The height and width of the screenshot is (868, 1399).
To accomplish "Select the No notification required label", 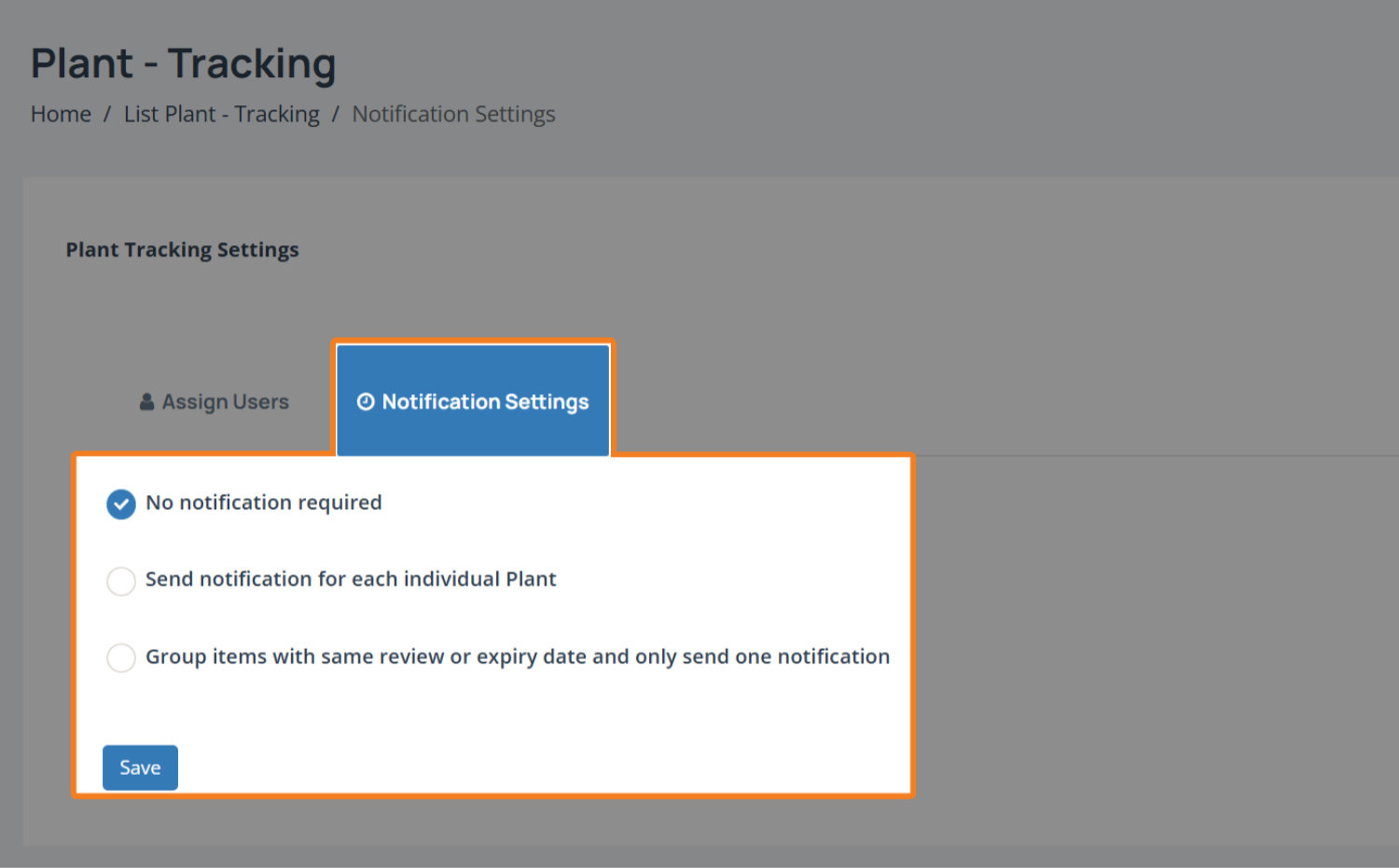I will click(x=263, y=503).
